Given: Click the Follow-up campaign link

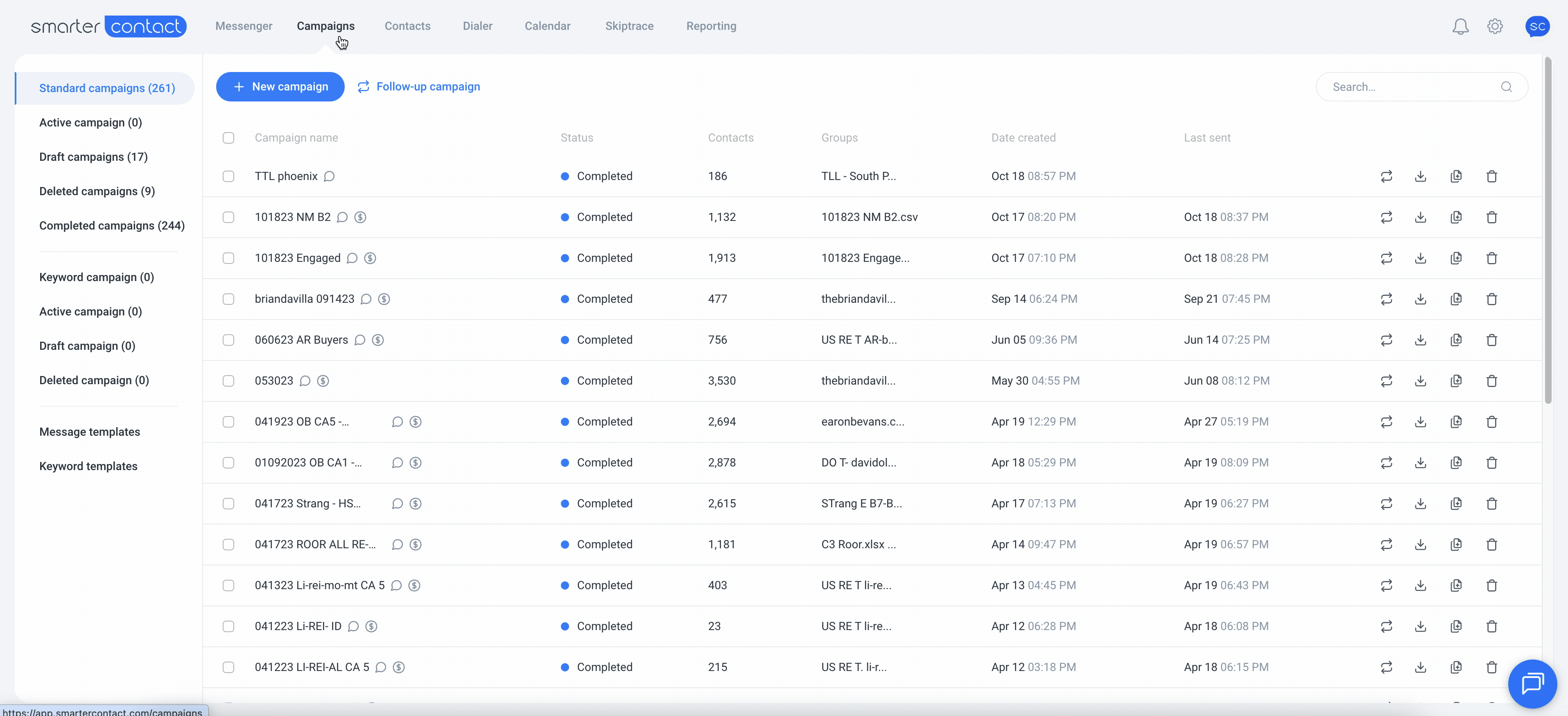Looking at the screenshot, I should (419, 87).
